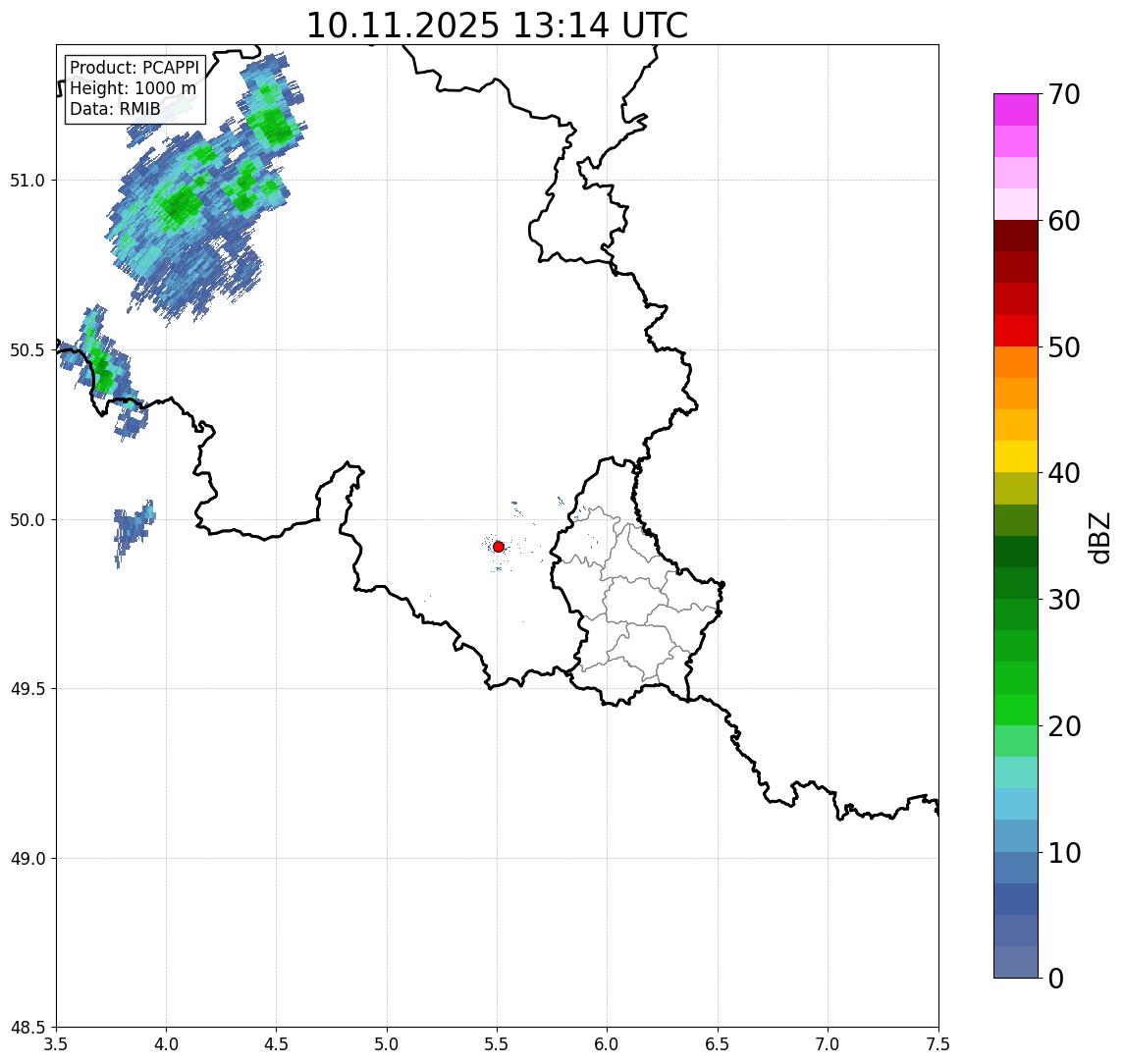1124x1064 pixels.
Task: Click the colorbar tick label 10
Action: point(1064,853)
